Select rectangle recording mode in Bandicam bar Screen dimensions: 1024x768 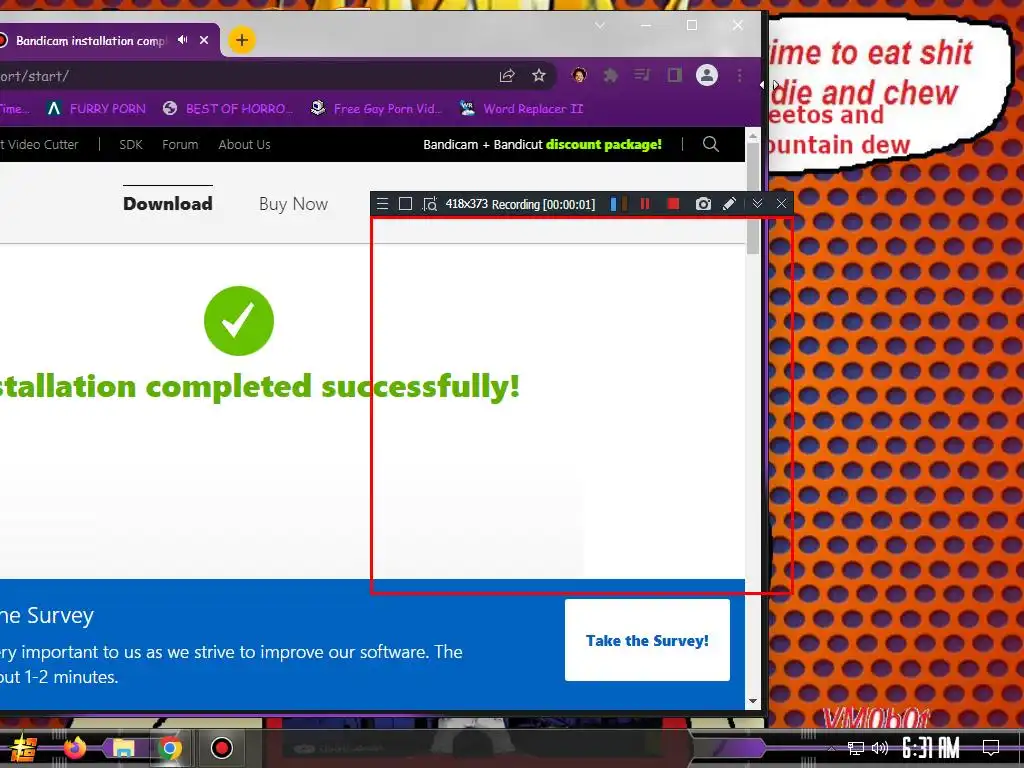pyautogui.click(x=406, y=204)
